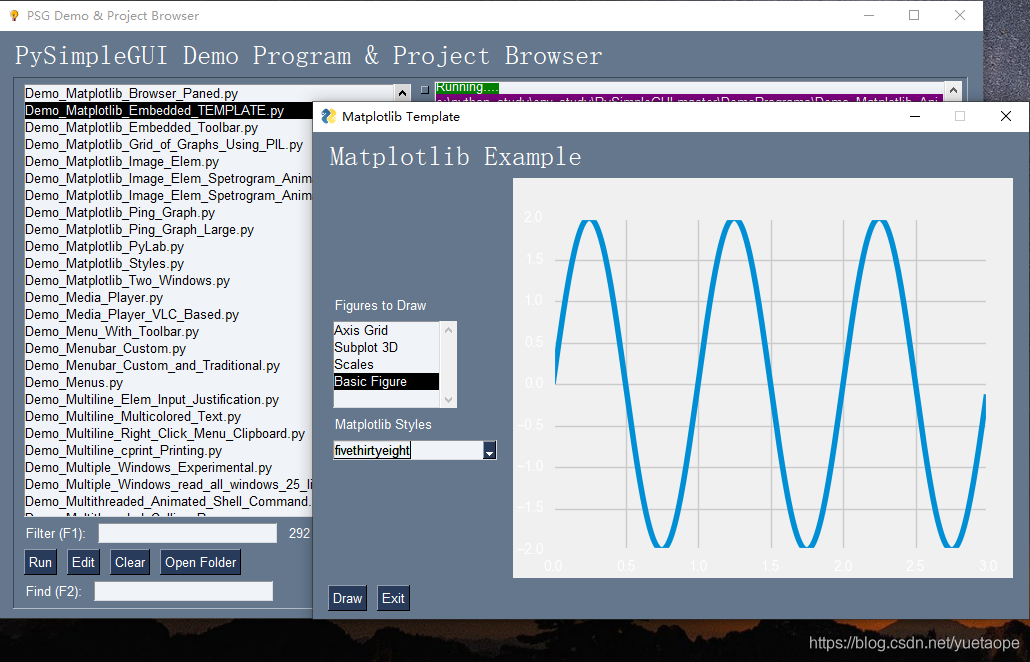Click the Clear button

pyautogui.click(x=130, y=562)
